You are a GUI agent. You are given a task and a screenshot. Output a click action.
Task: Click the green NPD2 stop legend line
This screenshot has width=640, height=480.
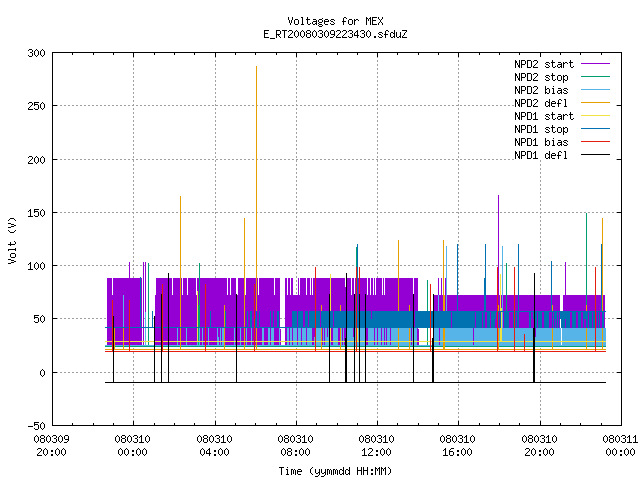pos(596,77)
